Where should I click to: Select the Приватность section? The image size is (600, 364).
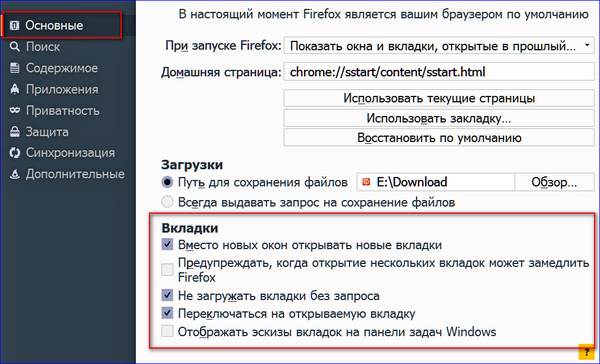click(x=68, y=111)
